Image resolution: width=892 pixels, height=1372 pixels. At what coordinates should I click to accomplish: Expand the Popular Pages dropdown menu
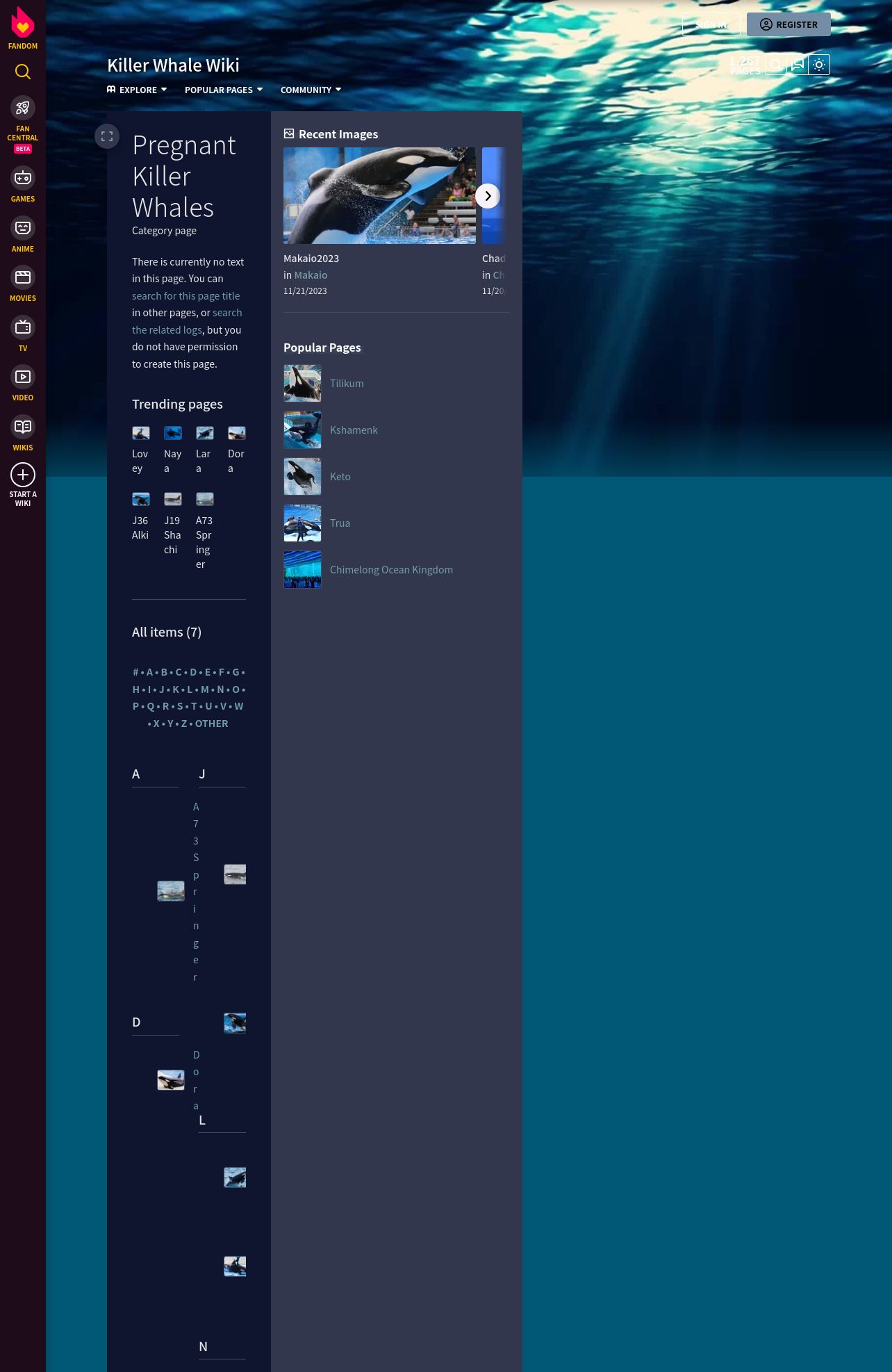click(x=224, y=90)
